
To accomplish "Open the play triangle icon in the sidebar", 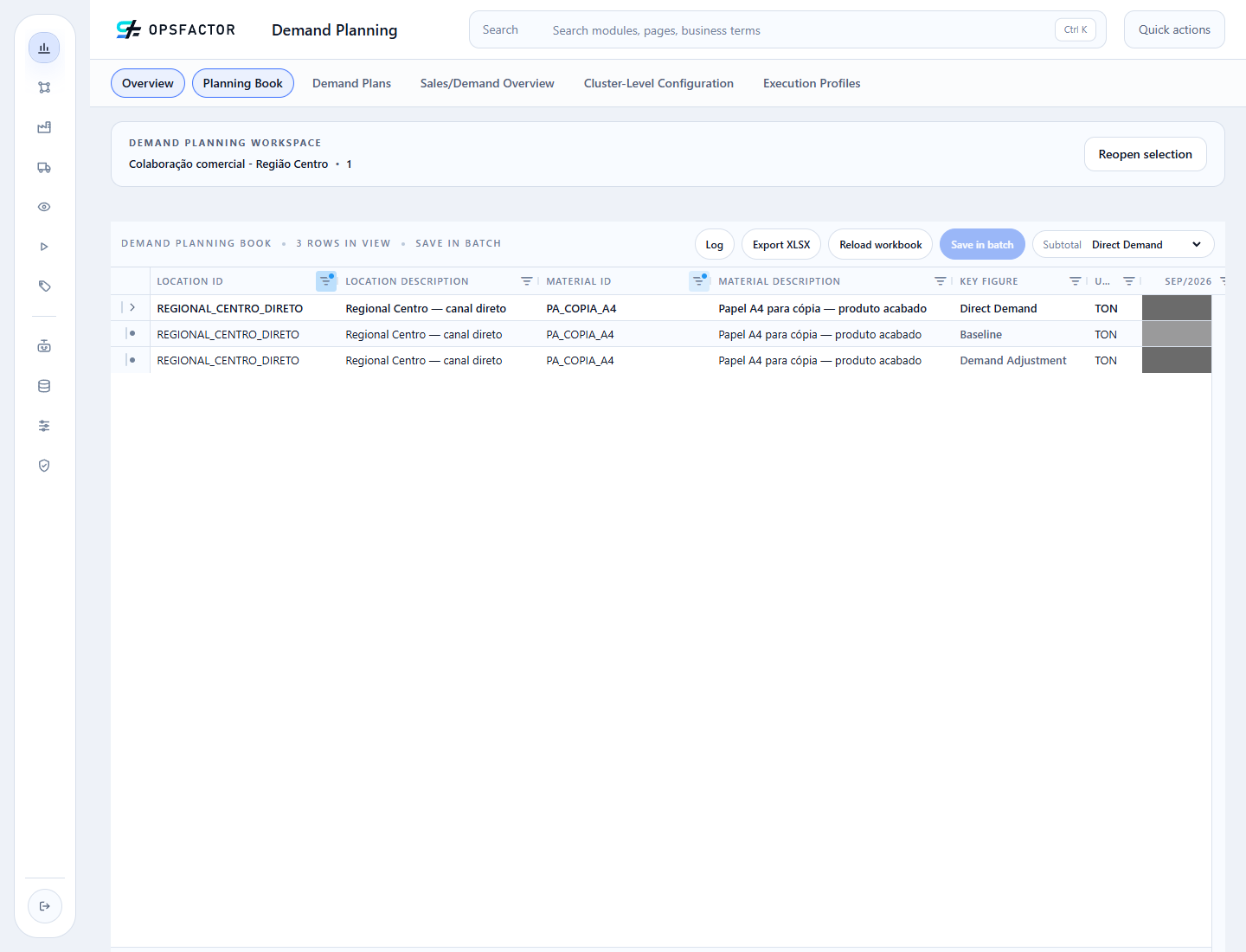I will [44, 247].
